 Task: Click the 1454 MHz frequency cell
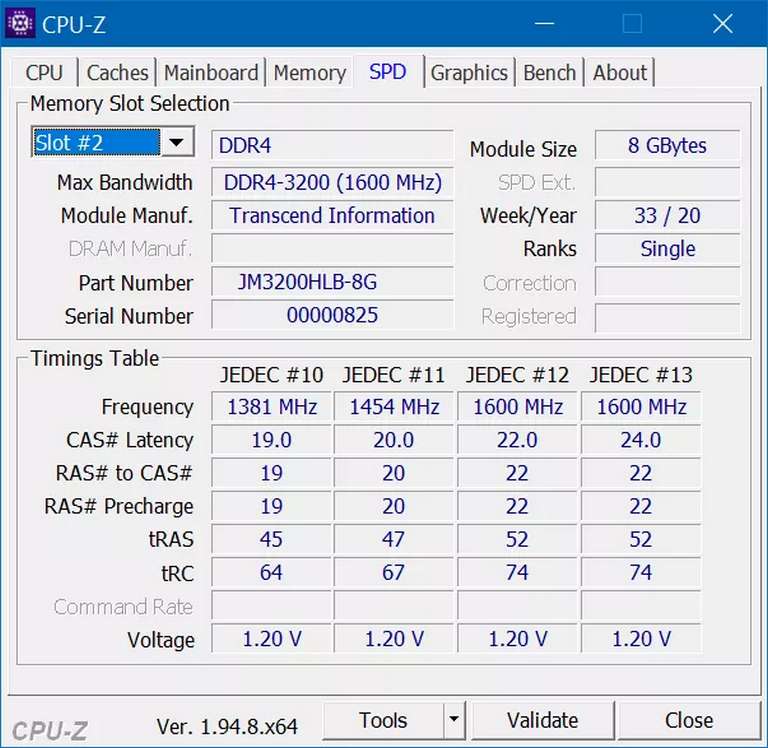coord(394,407)
